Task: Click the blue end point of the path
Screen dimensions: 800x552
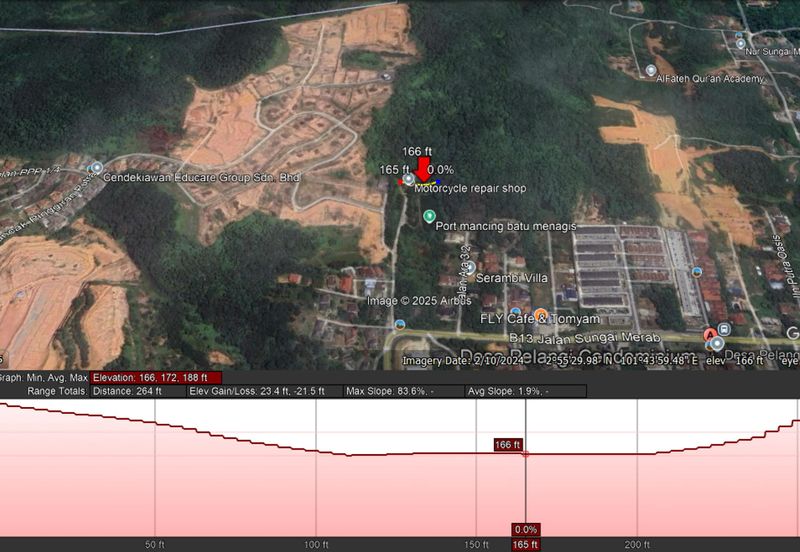Action: [438, 182]
